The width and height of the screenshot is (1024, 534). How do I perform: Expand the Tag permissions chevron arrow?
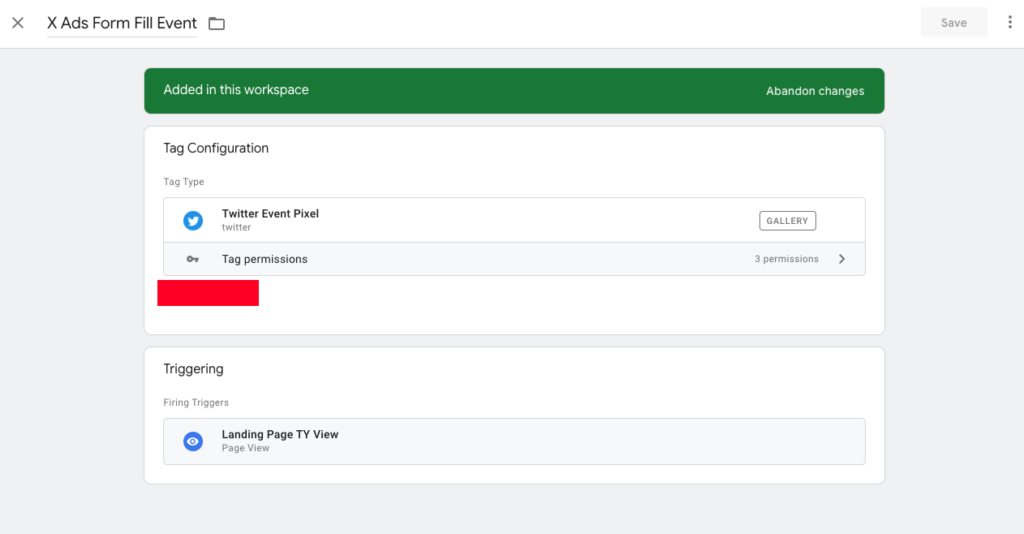(x=842, y=259)
